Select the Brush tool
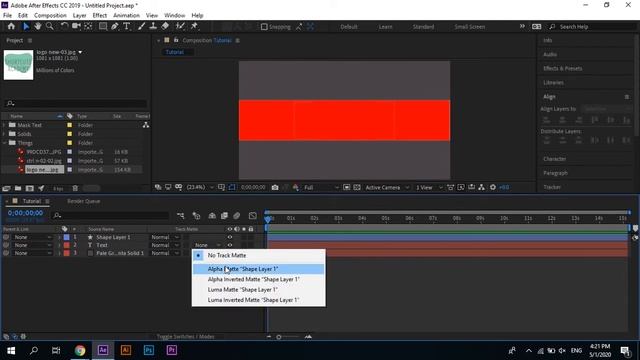 tap(141, 27)
